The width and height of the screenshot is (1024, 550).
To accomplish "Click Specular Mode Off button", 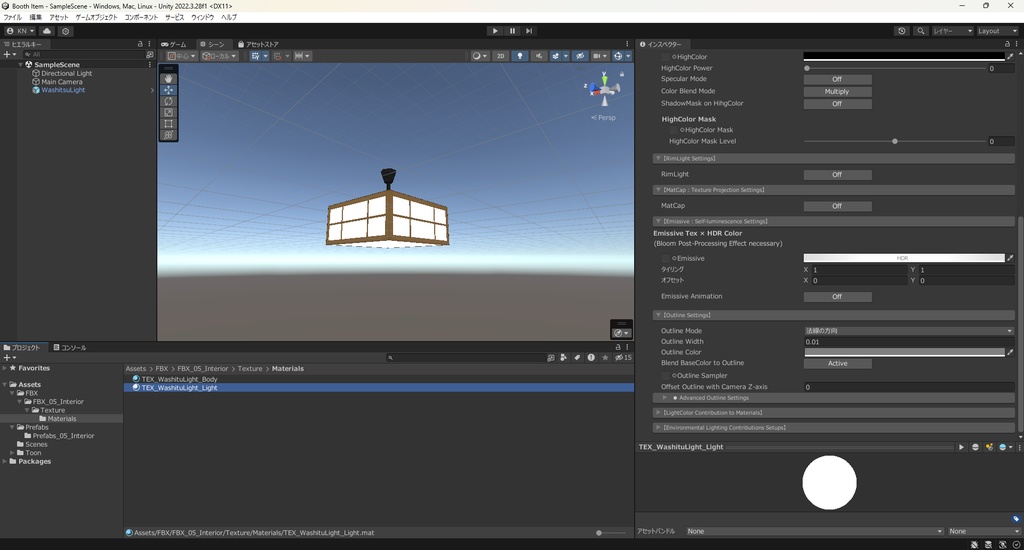I will [x=837, y=80].
